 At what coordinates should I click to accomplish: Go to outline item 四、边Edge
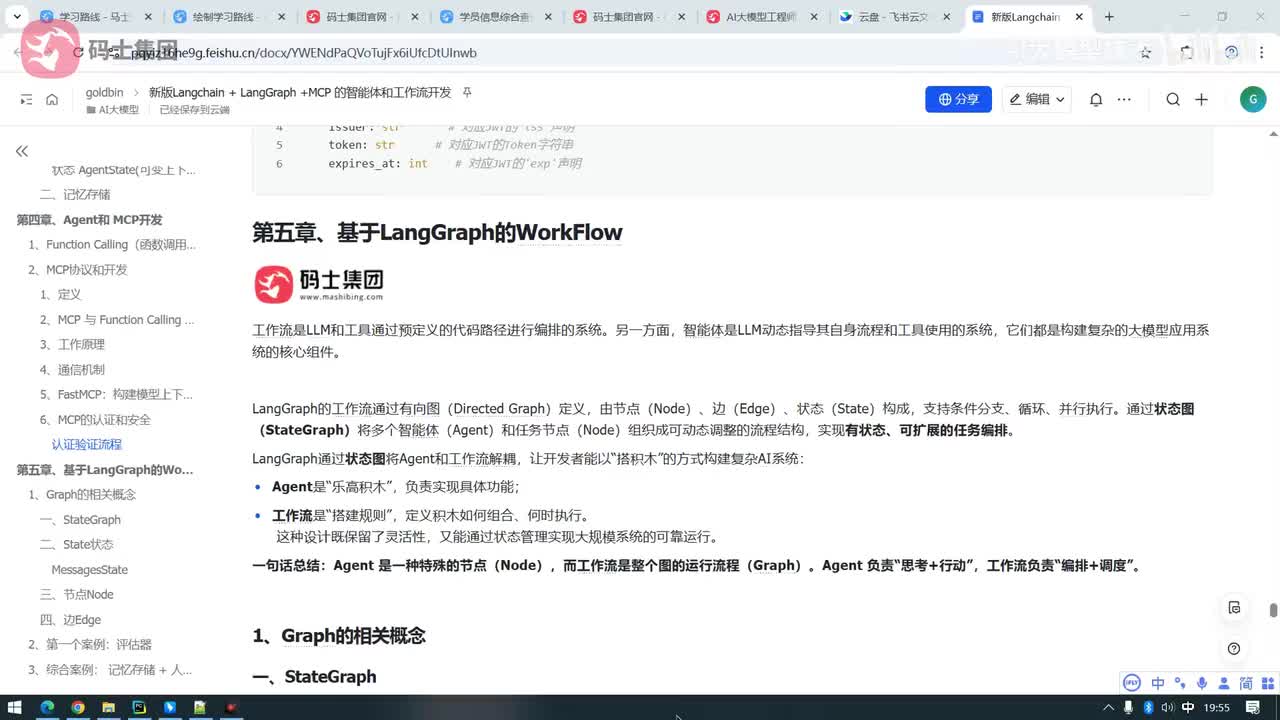[x=70, y=620]
